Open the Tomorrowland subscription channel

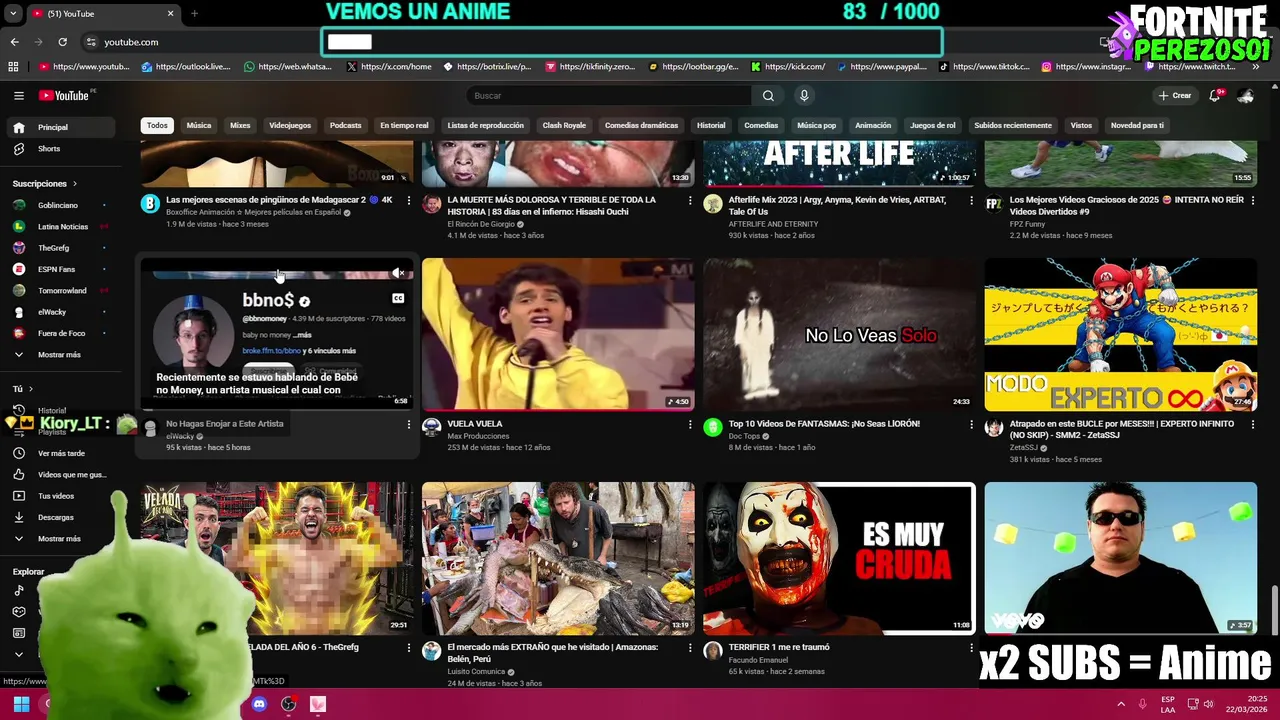(62, 291)
